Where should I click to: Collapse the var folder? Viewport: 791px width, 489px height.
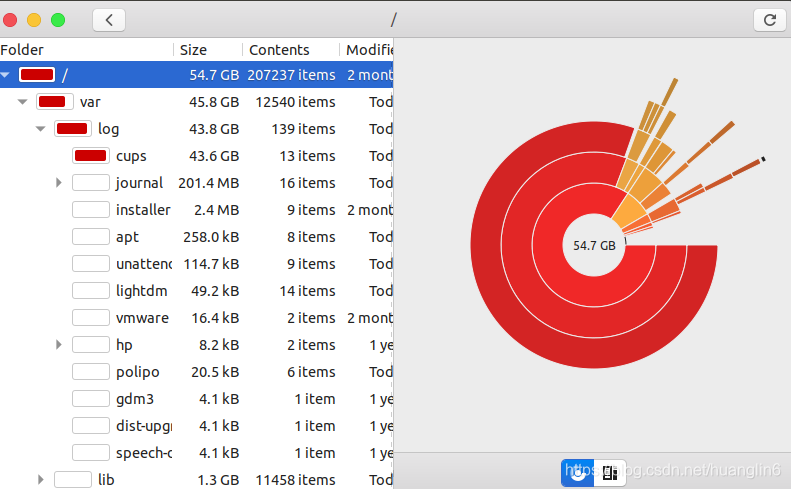pos(22,102)
